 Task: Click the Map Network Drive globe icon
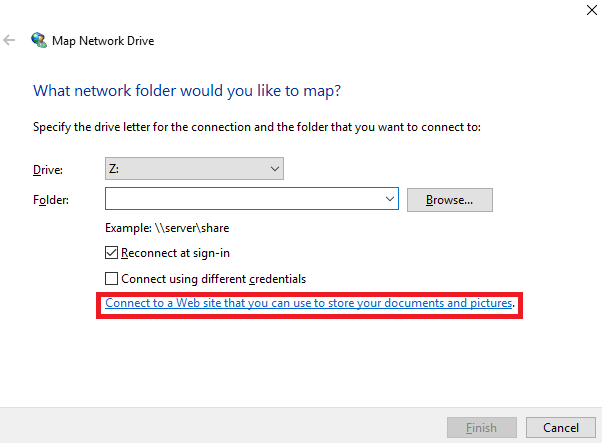click(x=39, y=40)
